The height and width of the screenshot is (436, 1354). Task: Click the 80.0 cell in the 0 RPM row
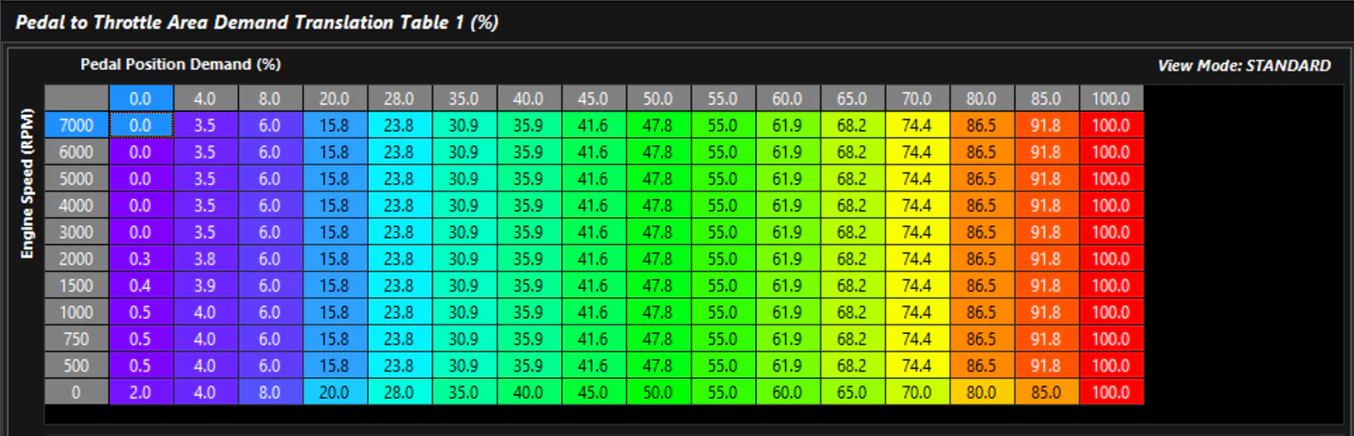[x=982, y=391]
